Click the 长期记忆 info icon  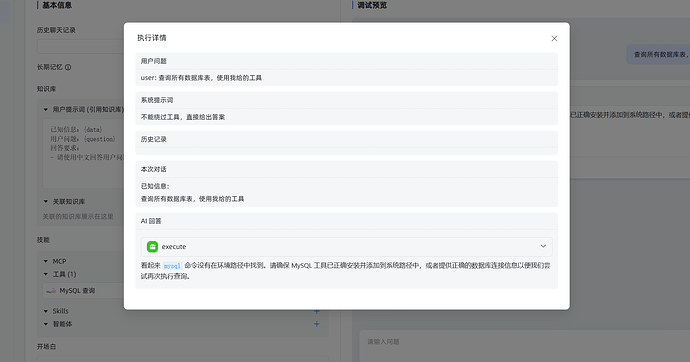[68, 67]
